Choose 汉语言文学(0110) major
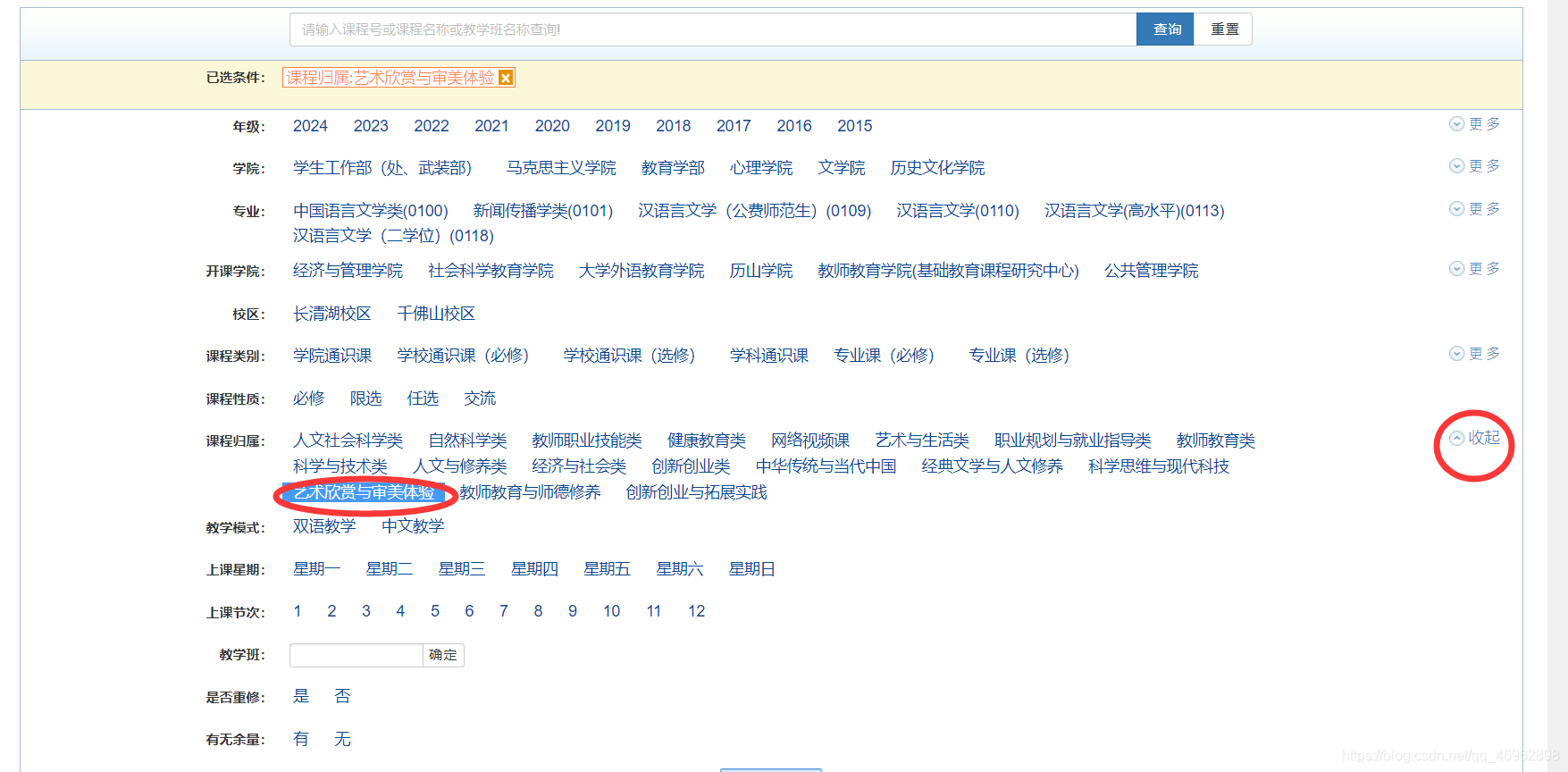1568x772 pixels. pos(958,211)
